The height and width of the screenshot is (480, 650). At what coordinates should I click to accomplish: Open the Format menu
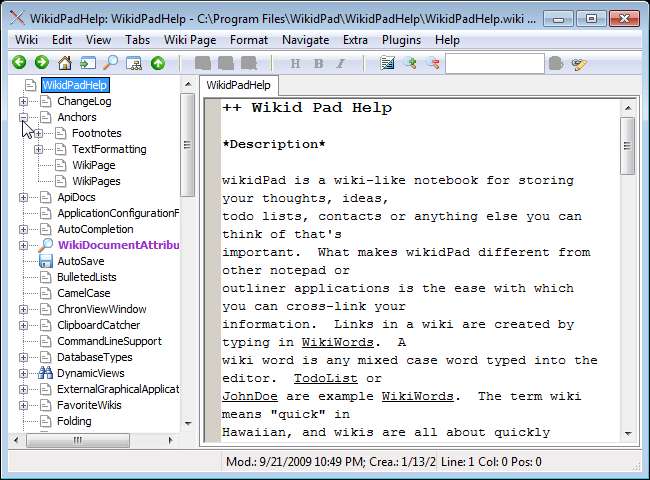point(249,40)
